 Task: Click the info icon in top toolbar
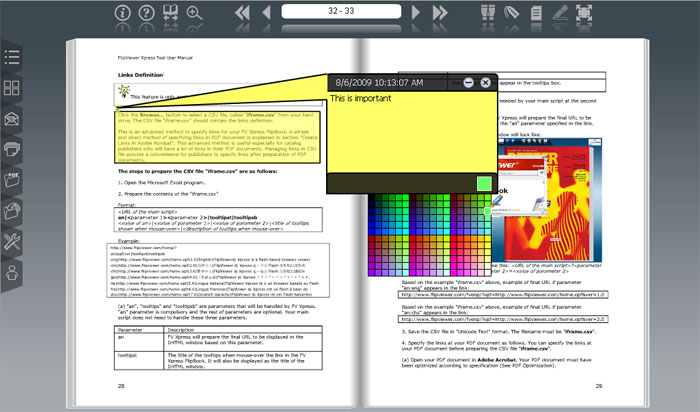123,13
